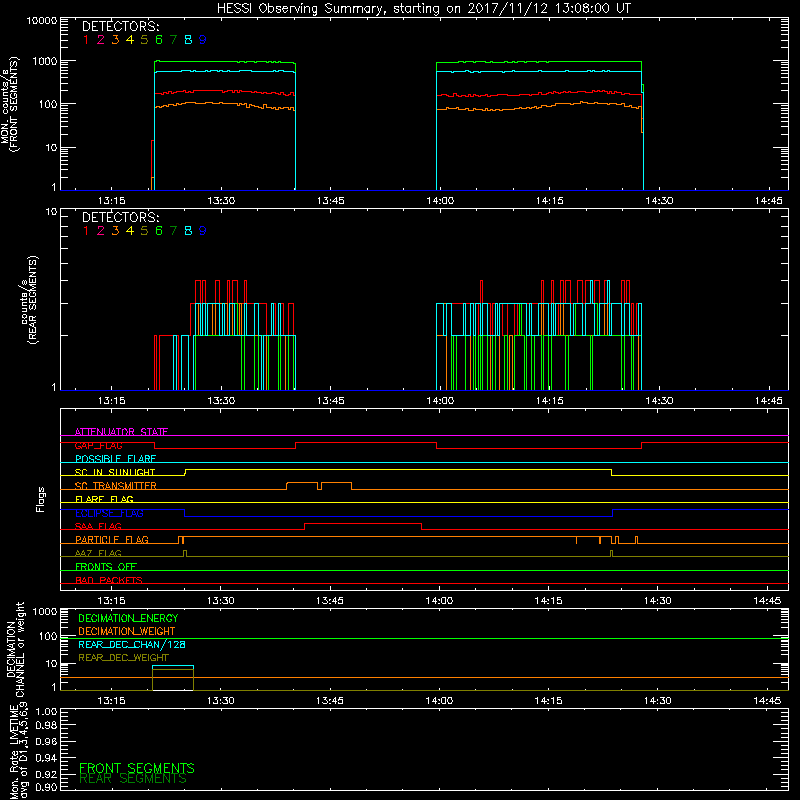The width and height of the screenshot is (800, 800).
Task: Click the SC_IN_SUNLIGHT flag label
Action: coord(115,472)
